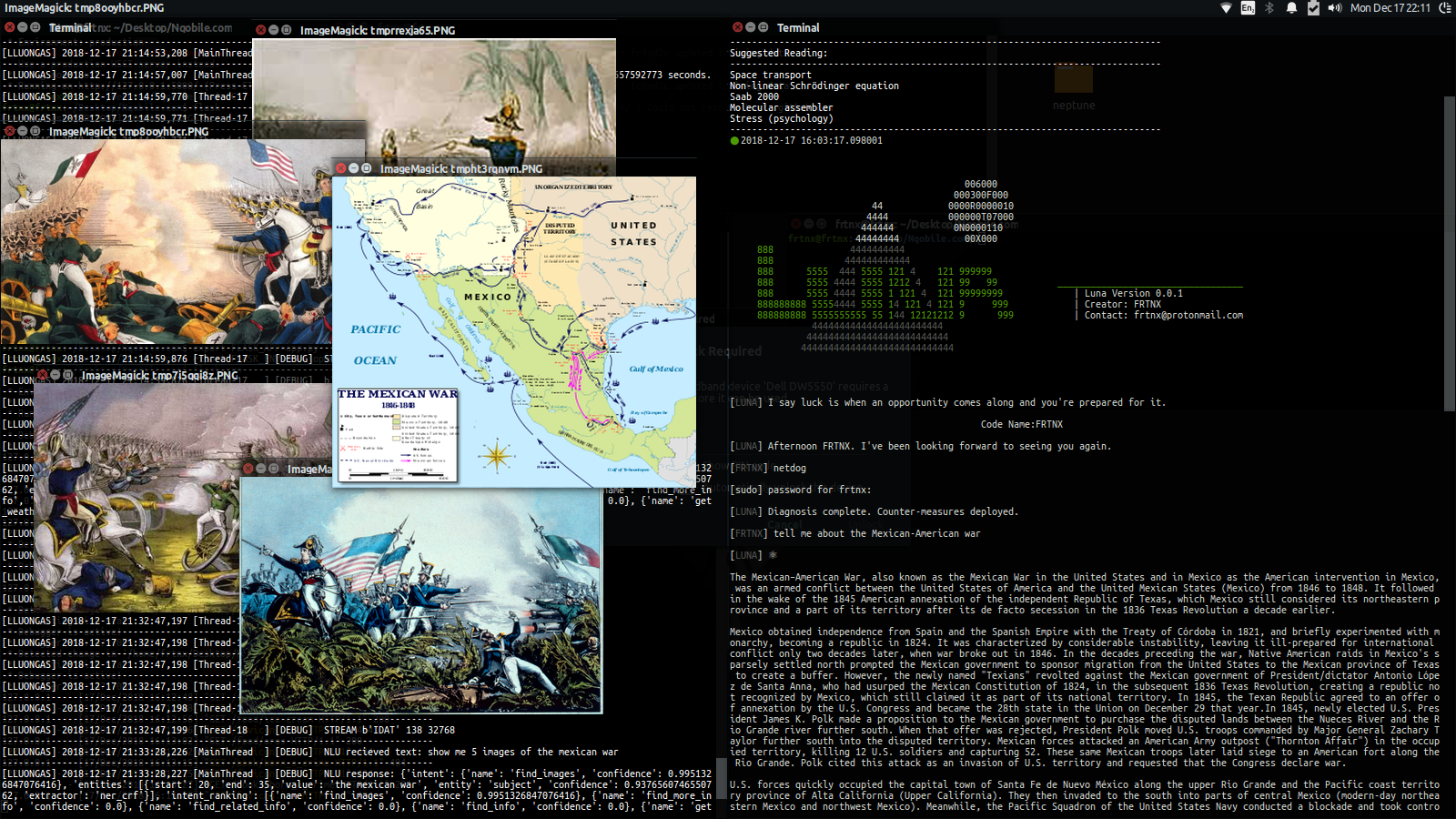Maximize ImageMagick tmprrexja65.PNG window
This screenshot has width=1456, height=819.
pyautogui.click(x=287, y=30)
